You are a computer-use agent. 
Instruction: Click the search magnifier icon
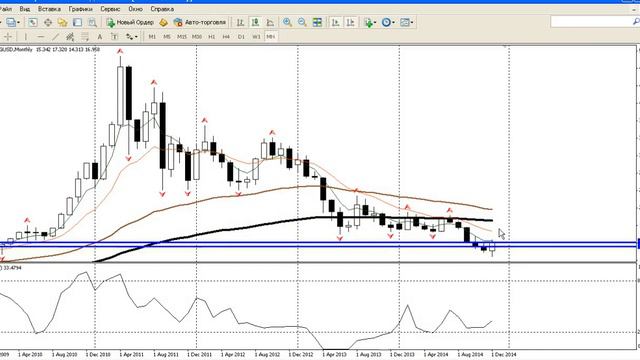(636, 22)
